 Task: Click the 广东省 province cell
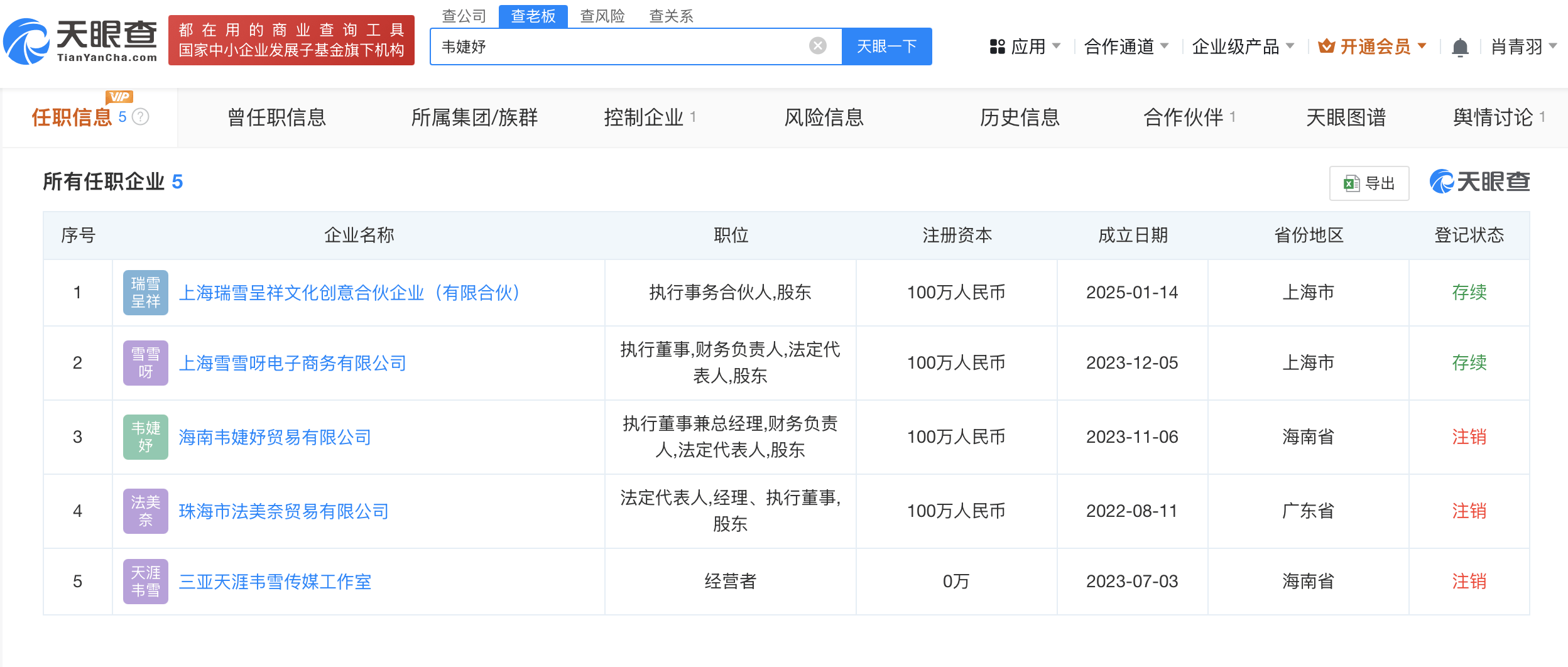[x=1308, y=511]
